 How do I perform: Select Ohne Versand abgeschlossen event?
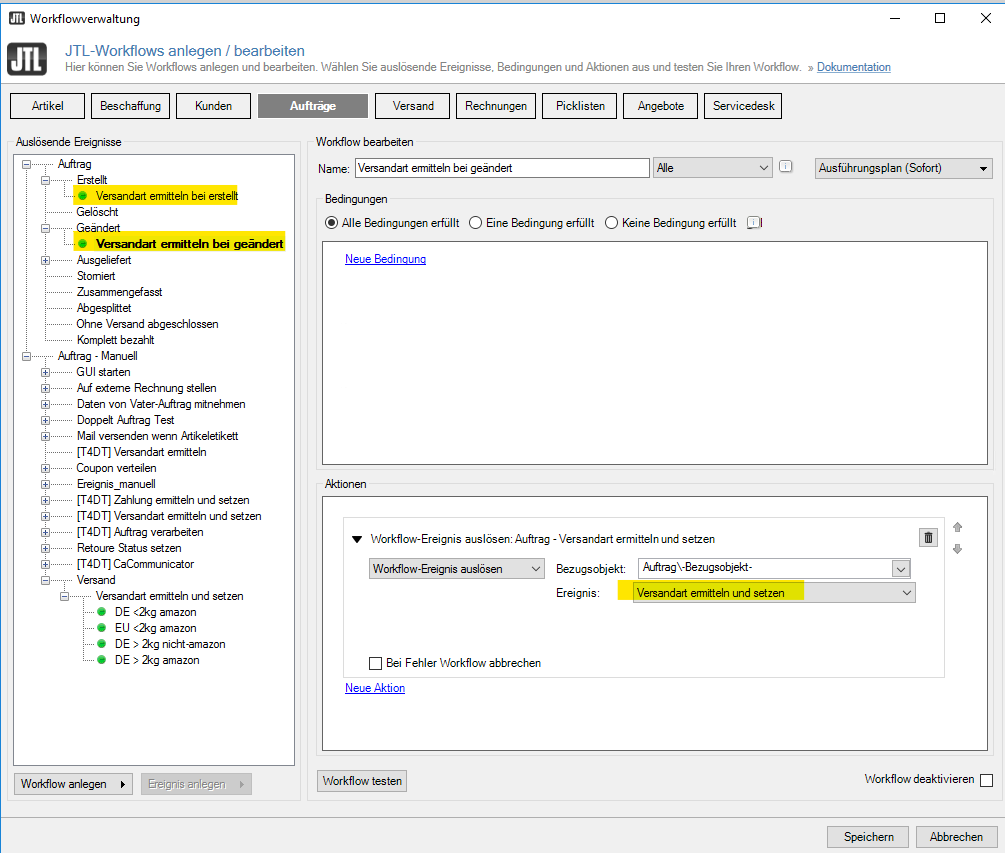[147, 324]
